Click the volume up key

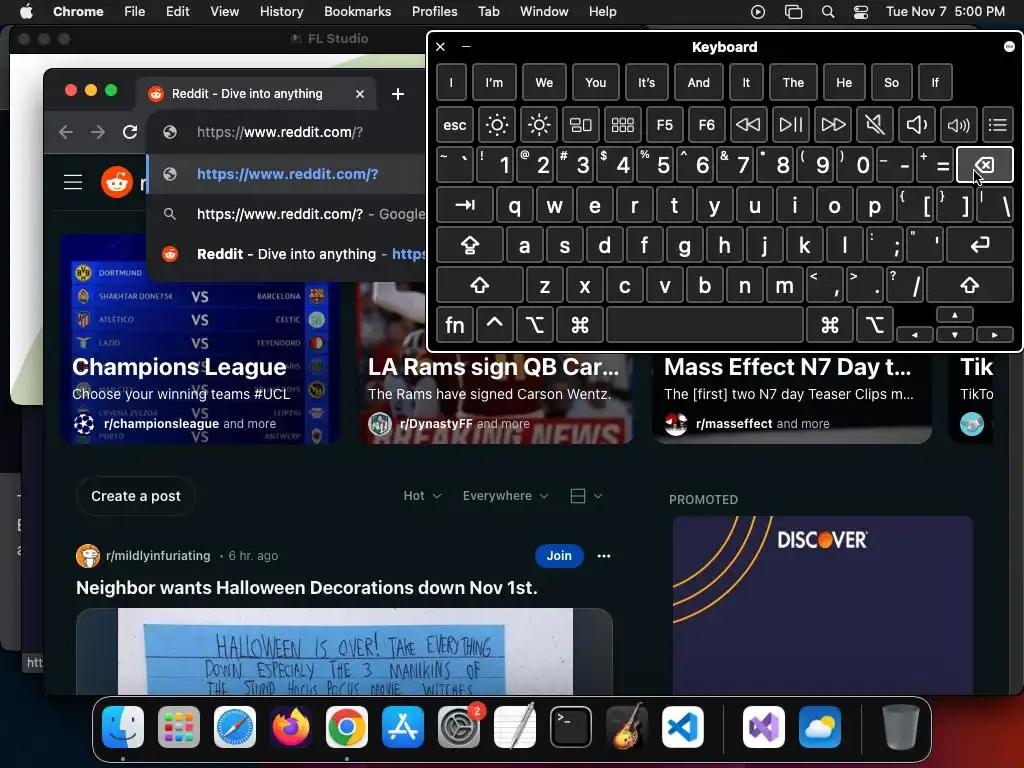(958, 124)
